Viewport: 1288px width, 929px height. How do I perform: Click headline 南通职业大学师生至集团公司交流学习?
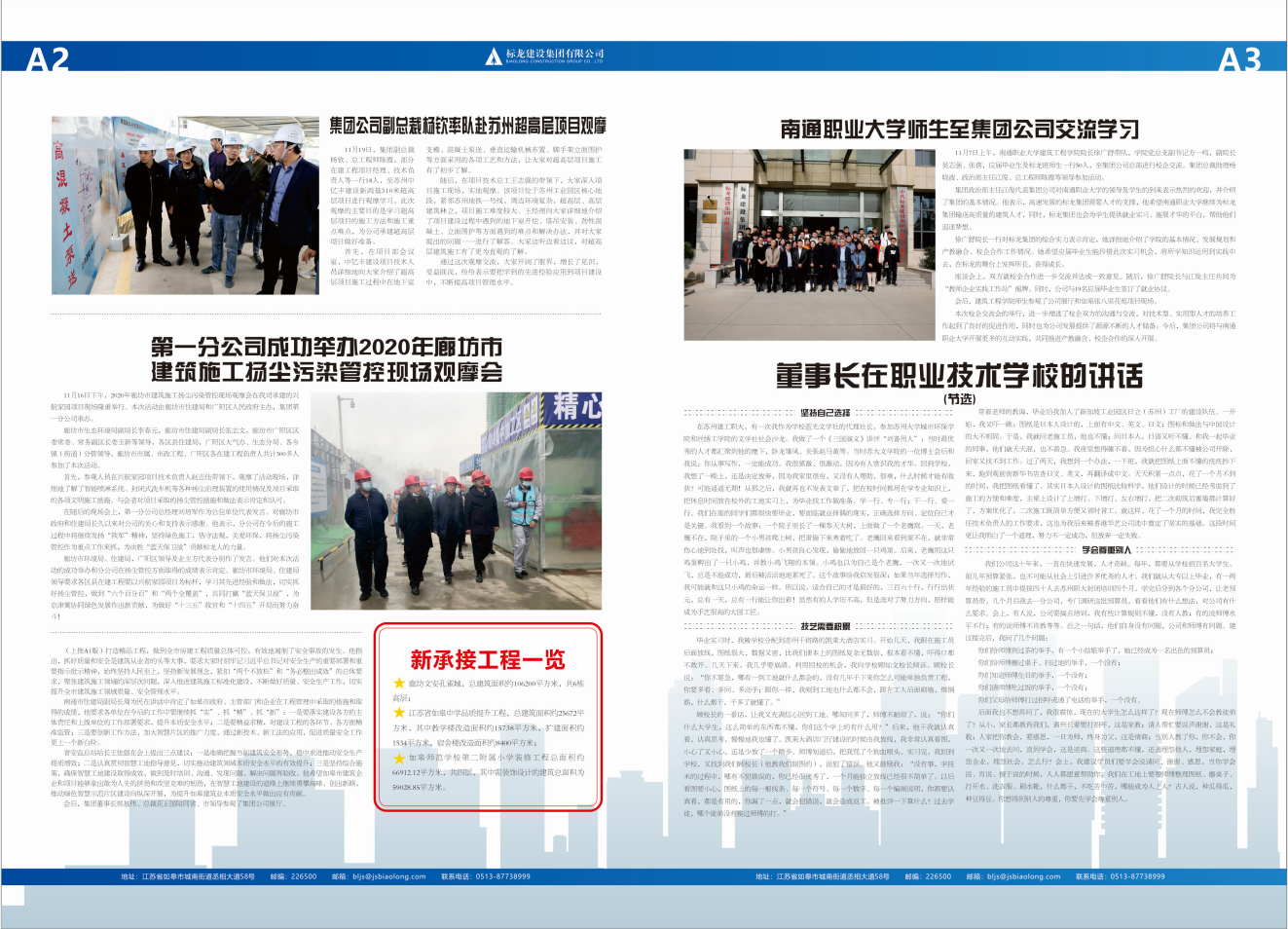pyautogui.click(x=959, y=130)
